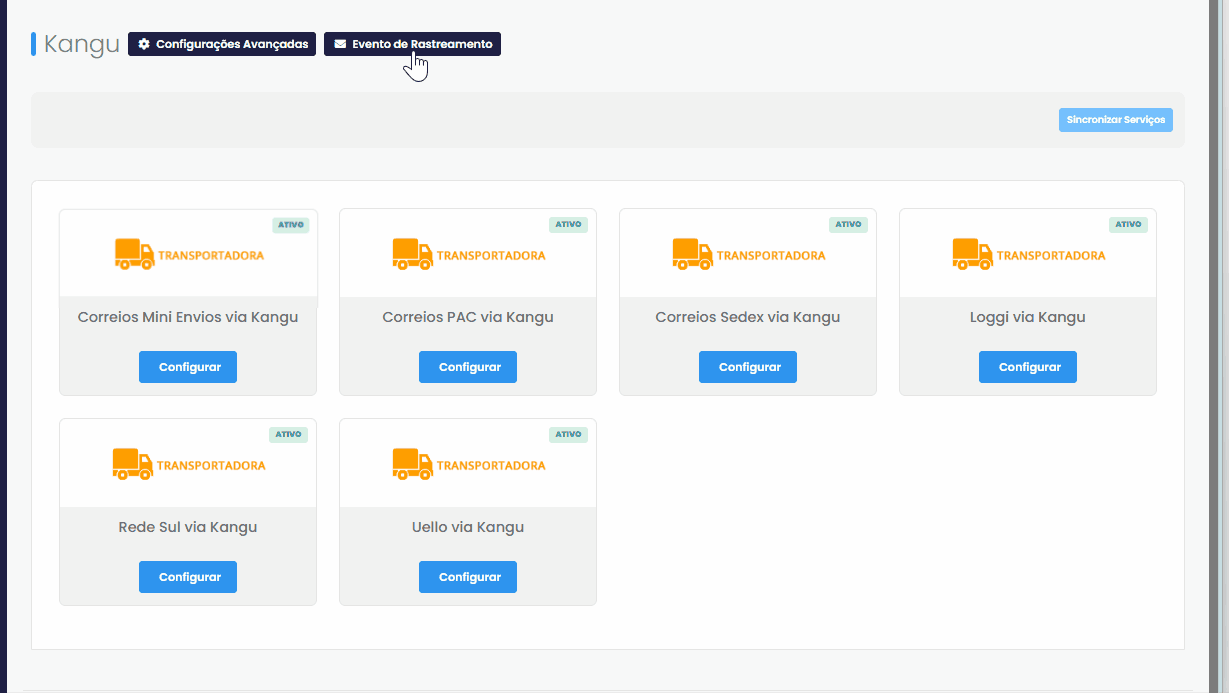Click truck icon on Rede Sul card
This screenshot has height=693, width=1229.
133,464
